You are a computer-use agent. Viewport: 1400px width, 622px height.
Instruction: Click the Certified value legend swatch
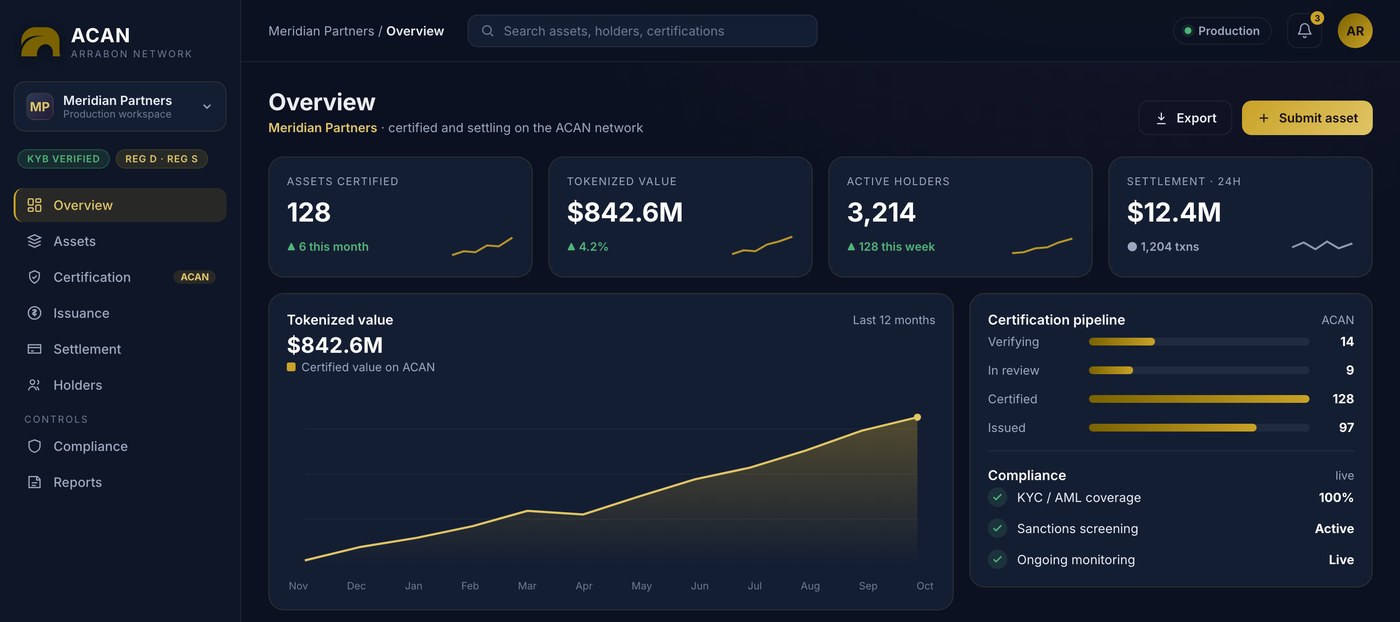(x=291, y=367)
